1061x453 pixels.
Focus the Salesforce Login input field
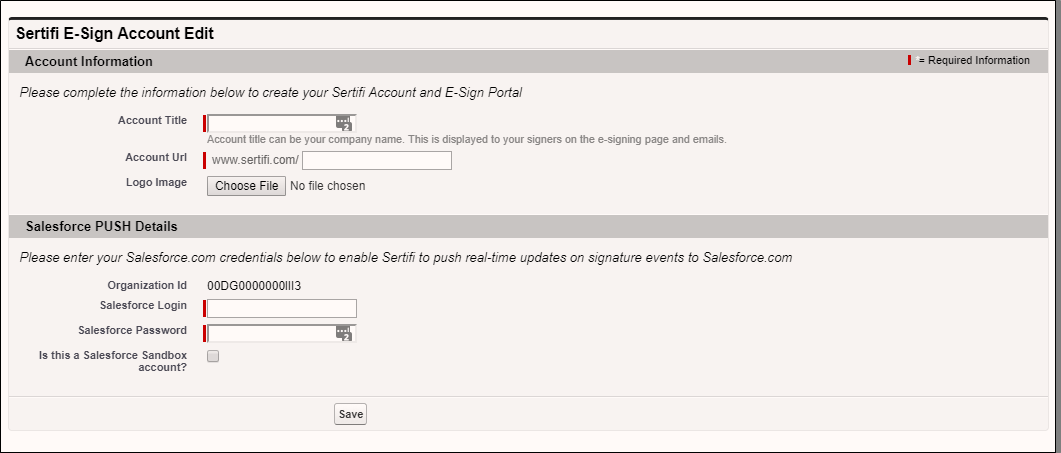tap(281, 308)
